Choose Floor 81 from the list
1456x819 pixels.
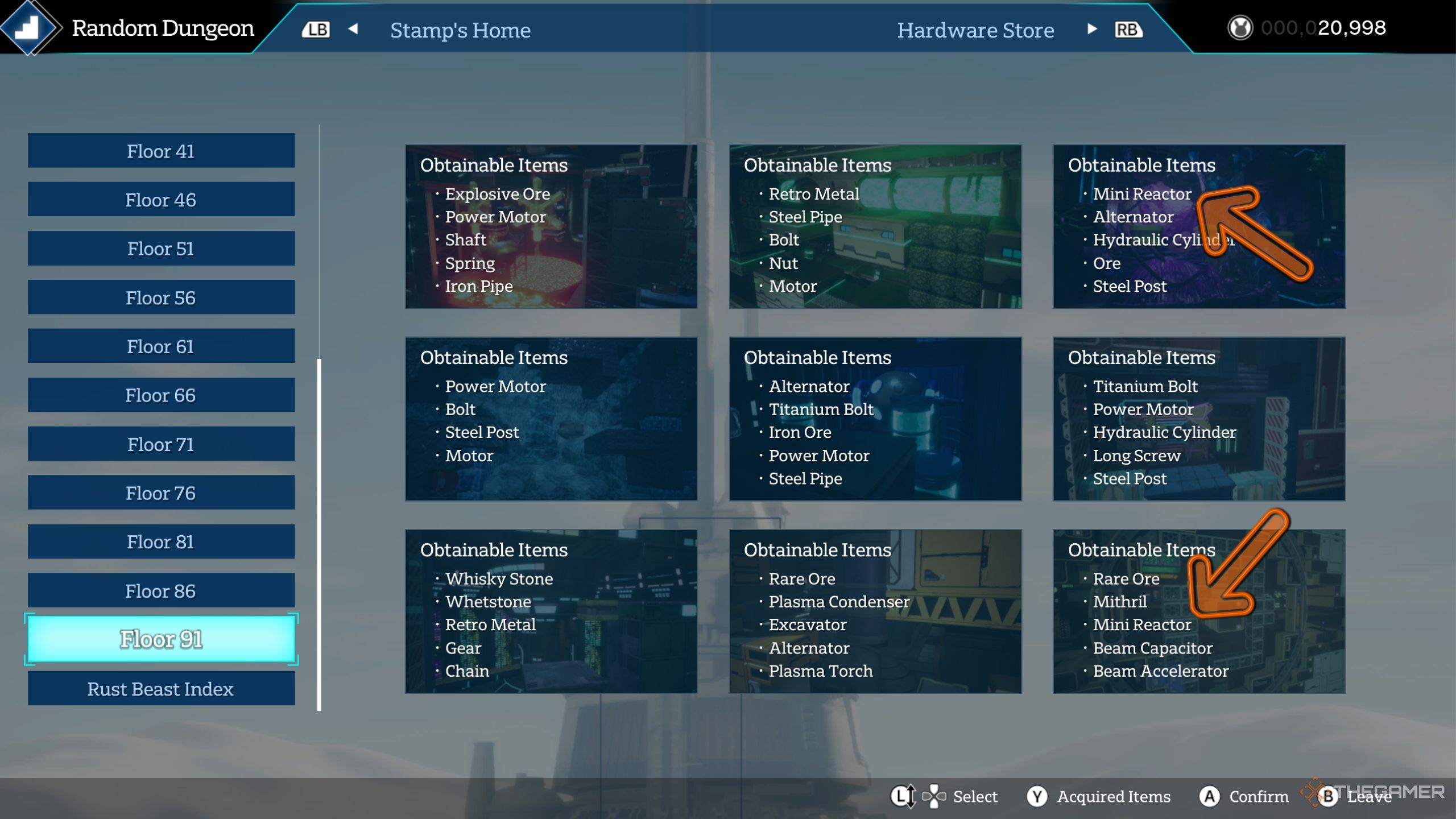coord(161,542)
